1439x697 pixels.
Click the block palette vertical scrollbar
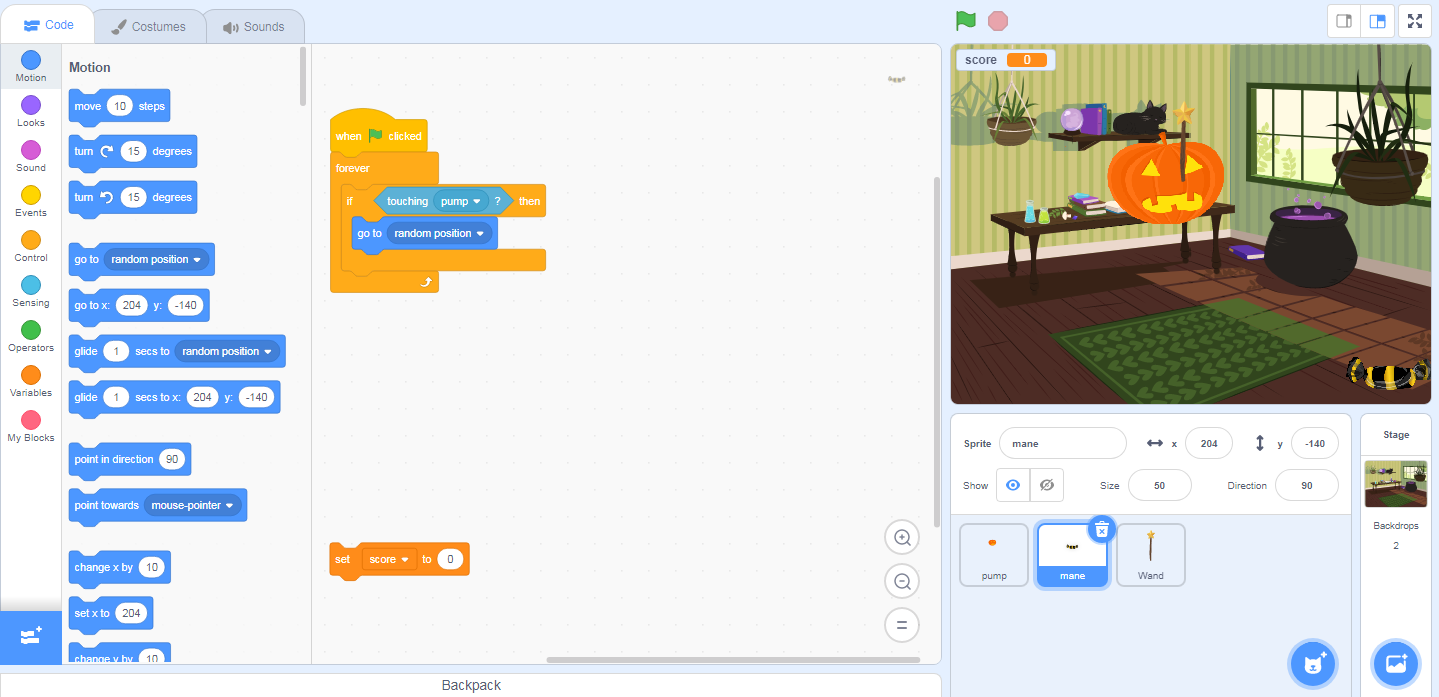pos(303,76)
